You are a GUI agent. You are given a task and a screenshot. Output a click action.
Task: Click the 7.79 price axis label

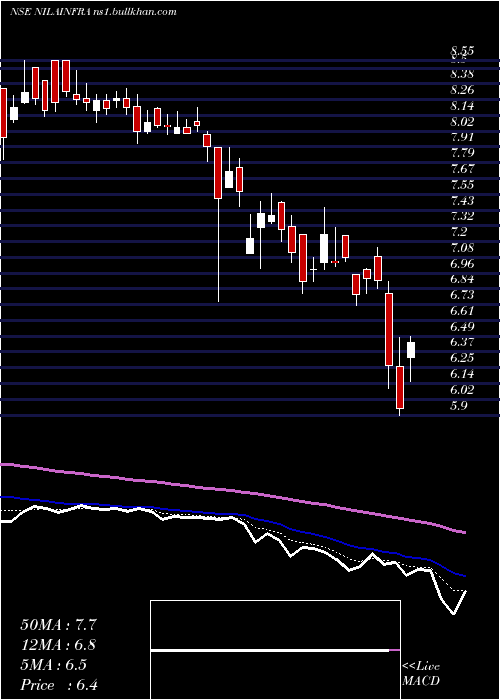click(x=462, y=153)
